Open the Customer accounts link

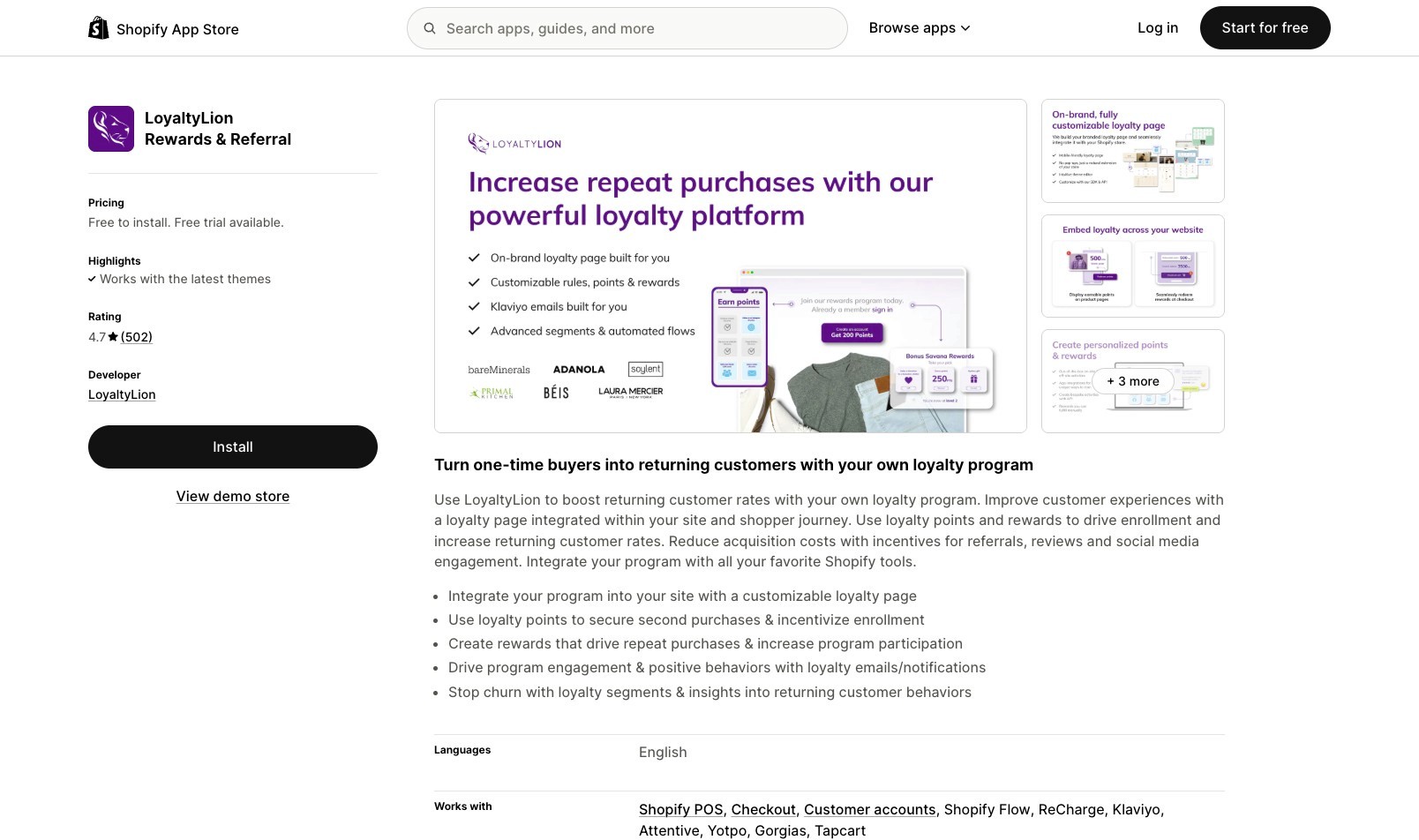[870, 810]
